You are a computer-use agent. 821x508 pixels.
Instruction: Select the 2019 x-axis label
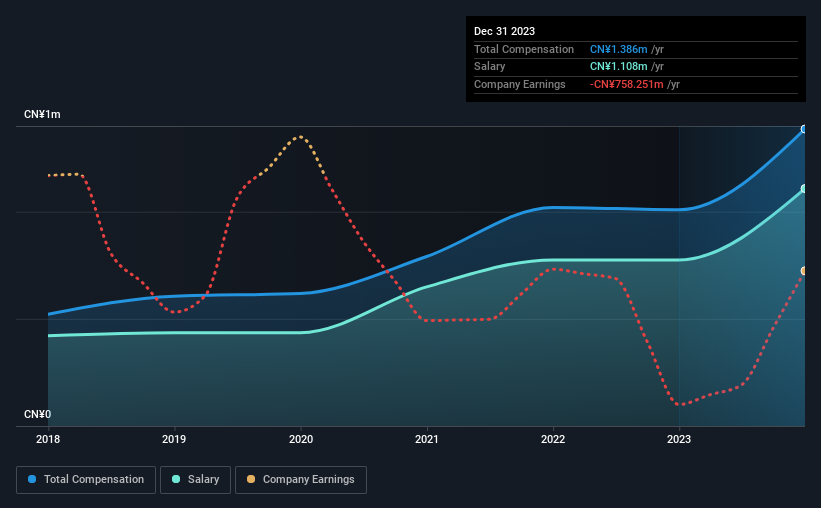tap(174, 439)
